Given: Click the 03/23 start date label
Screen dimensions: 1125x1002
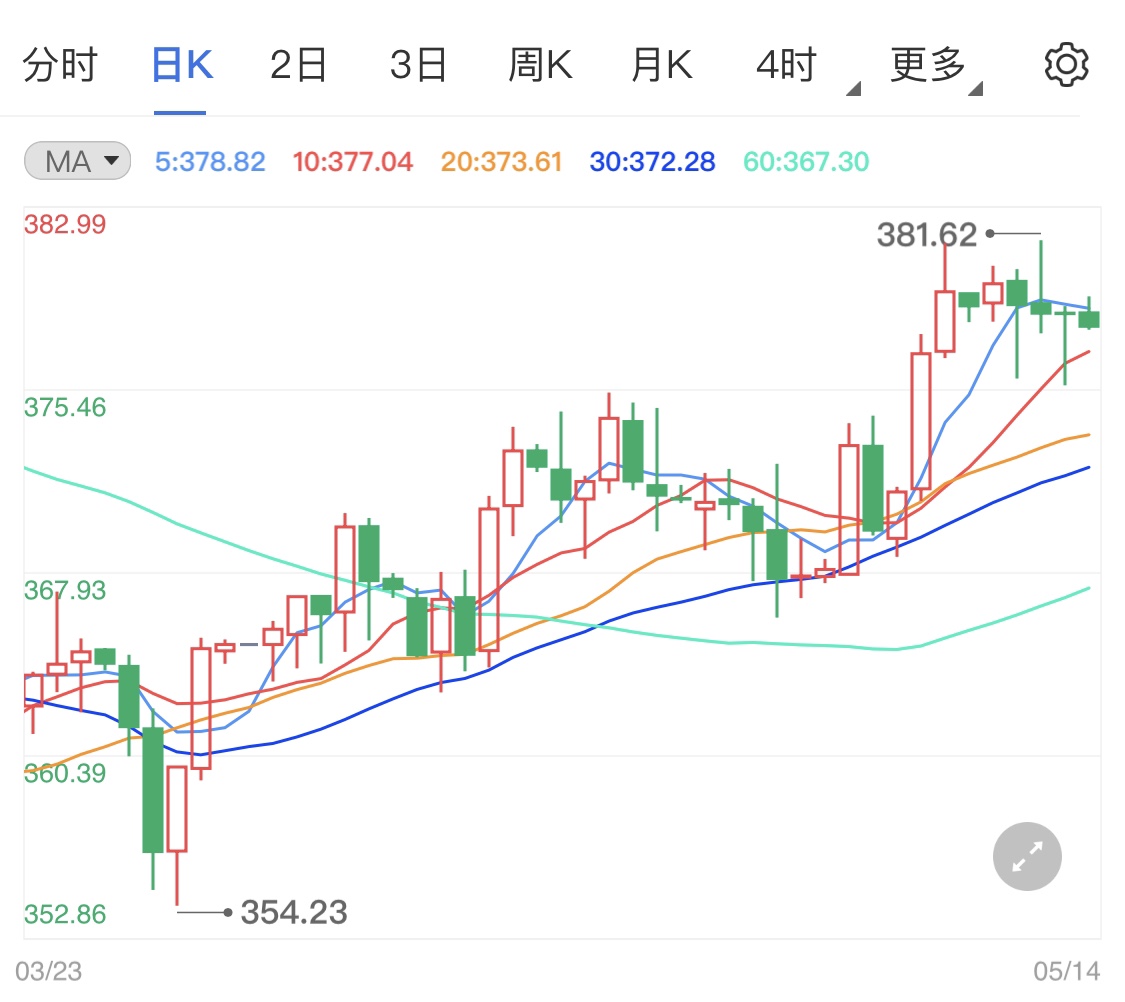Looking at the screenshot, I should 49,971.
